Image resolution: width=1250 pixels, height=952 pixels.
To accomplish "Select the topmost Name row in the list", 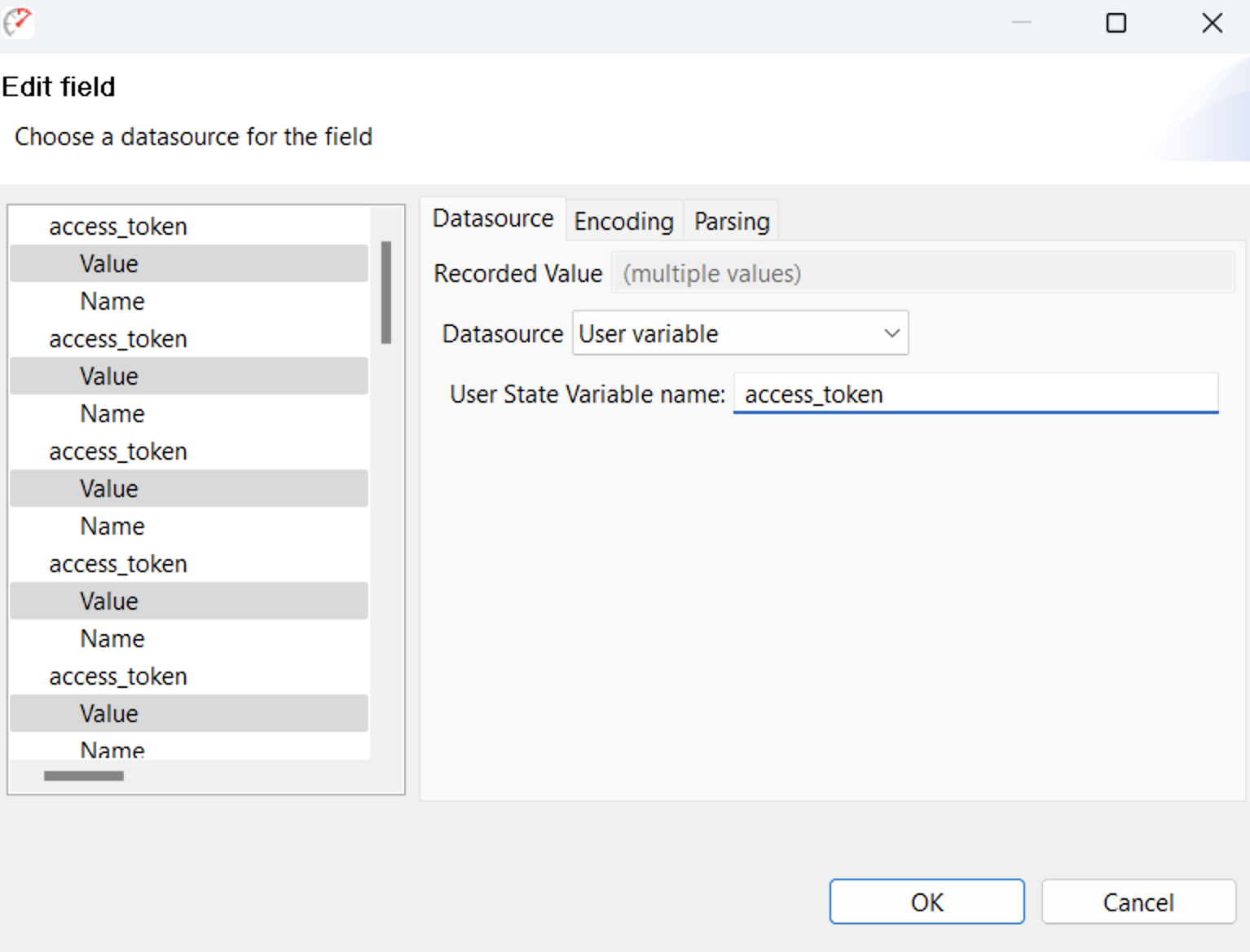I will (x=112, y=301).
